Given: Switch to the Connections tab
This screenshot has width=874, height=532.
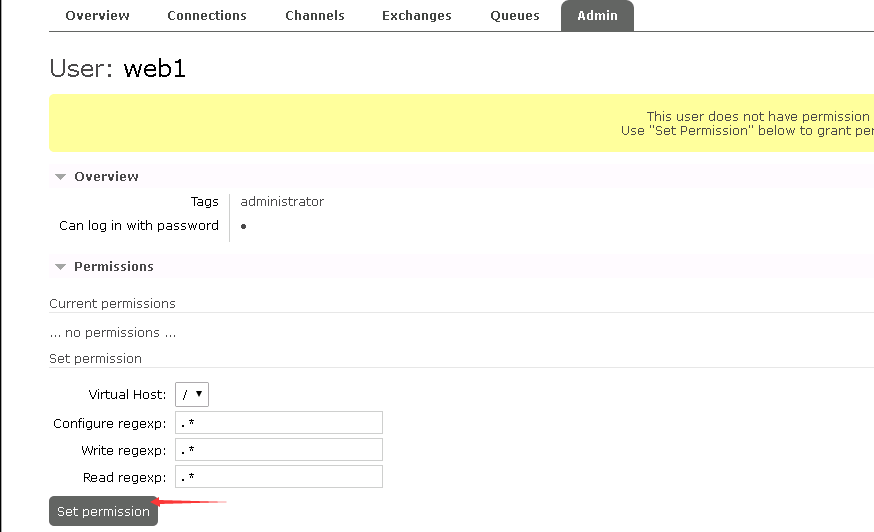Looking at the screenshot, I should tap(206, 16).
